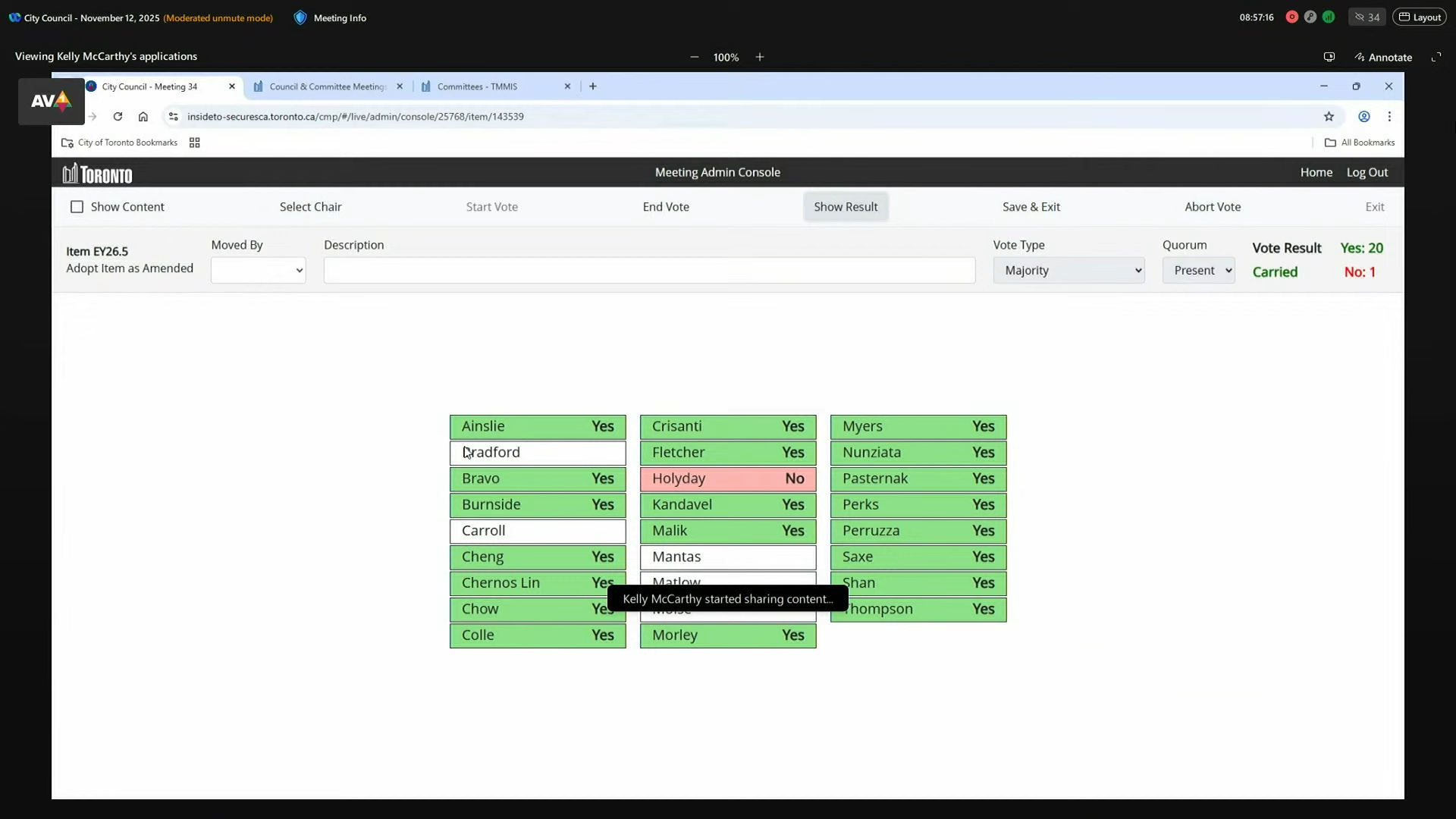Enable the Show Content checkbox
The height and width of the screenshot is (819, 1456).
(x=77, y=206)
